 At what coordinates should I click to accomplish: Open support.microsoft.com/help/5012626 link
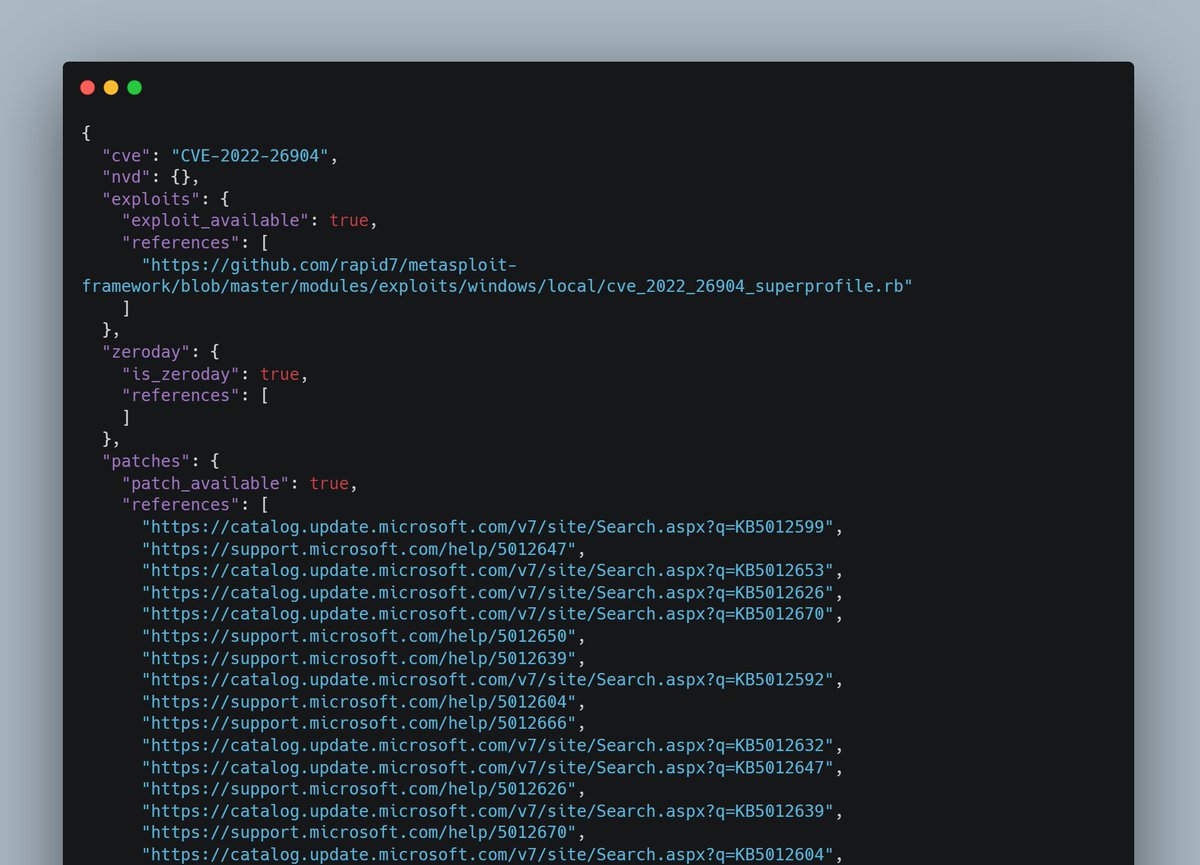click(x=359, y=789)
